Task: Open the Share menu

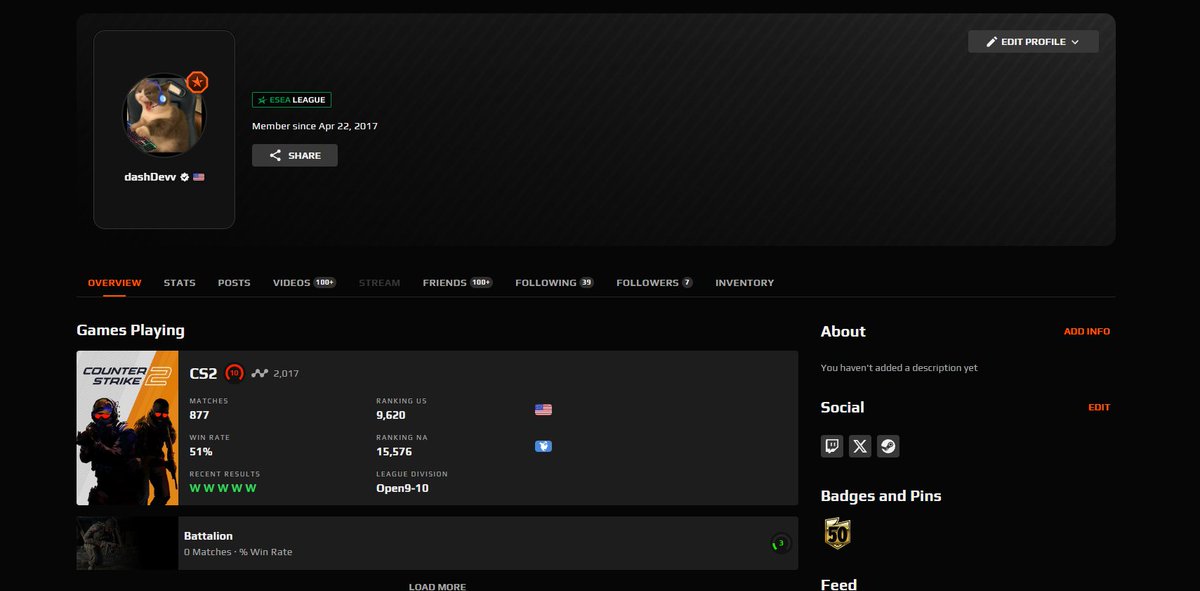Action: (x=294, y=155)
